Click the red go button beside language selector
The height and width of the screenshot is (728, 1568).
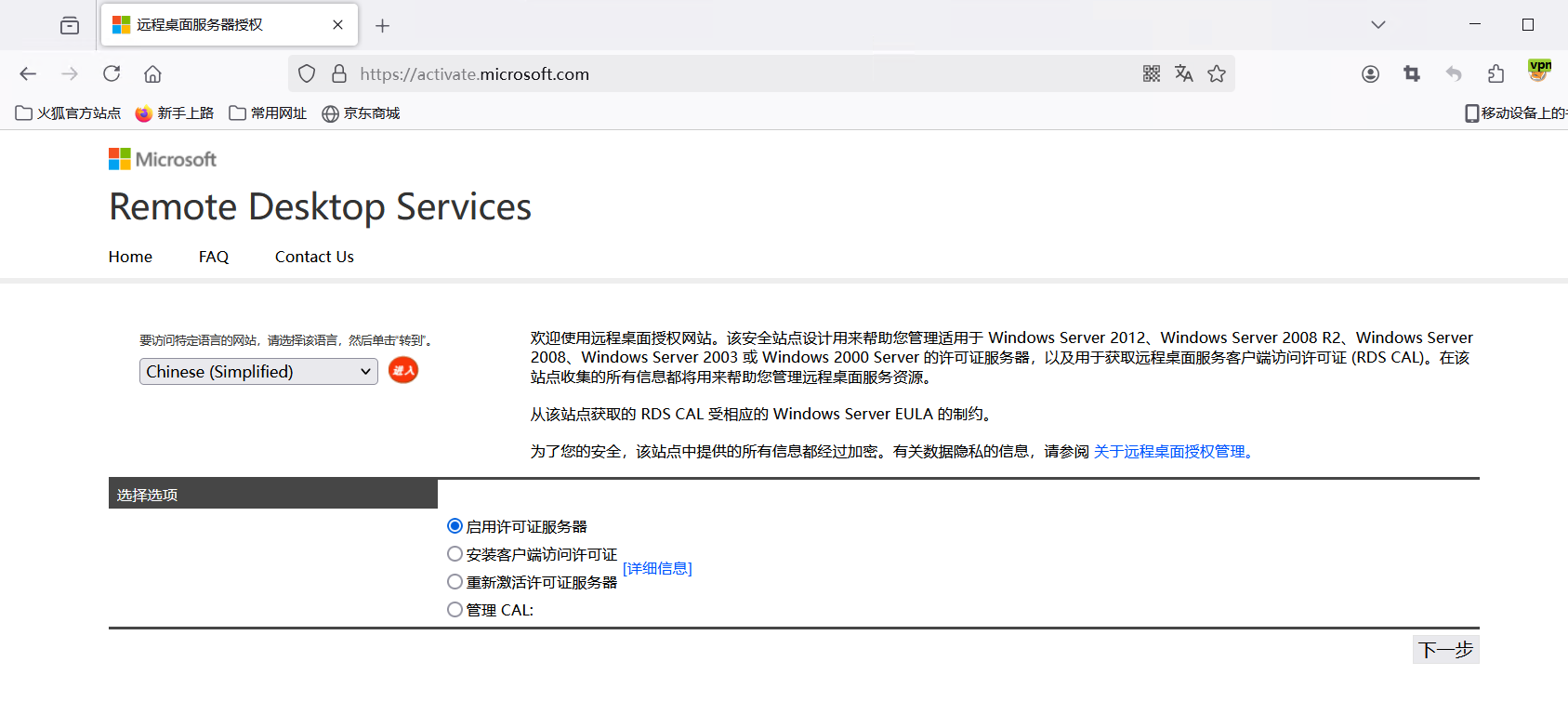[402, 370]
